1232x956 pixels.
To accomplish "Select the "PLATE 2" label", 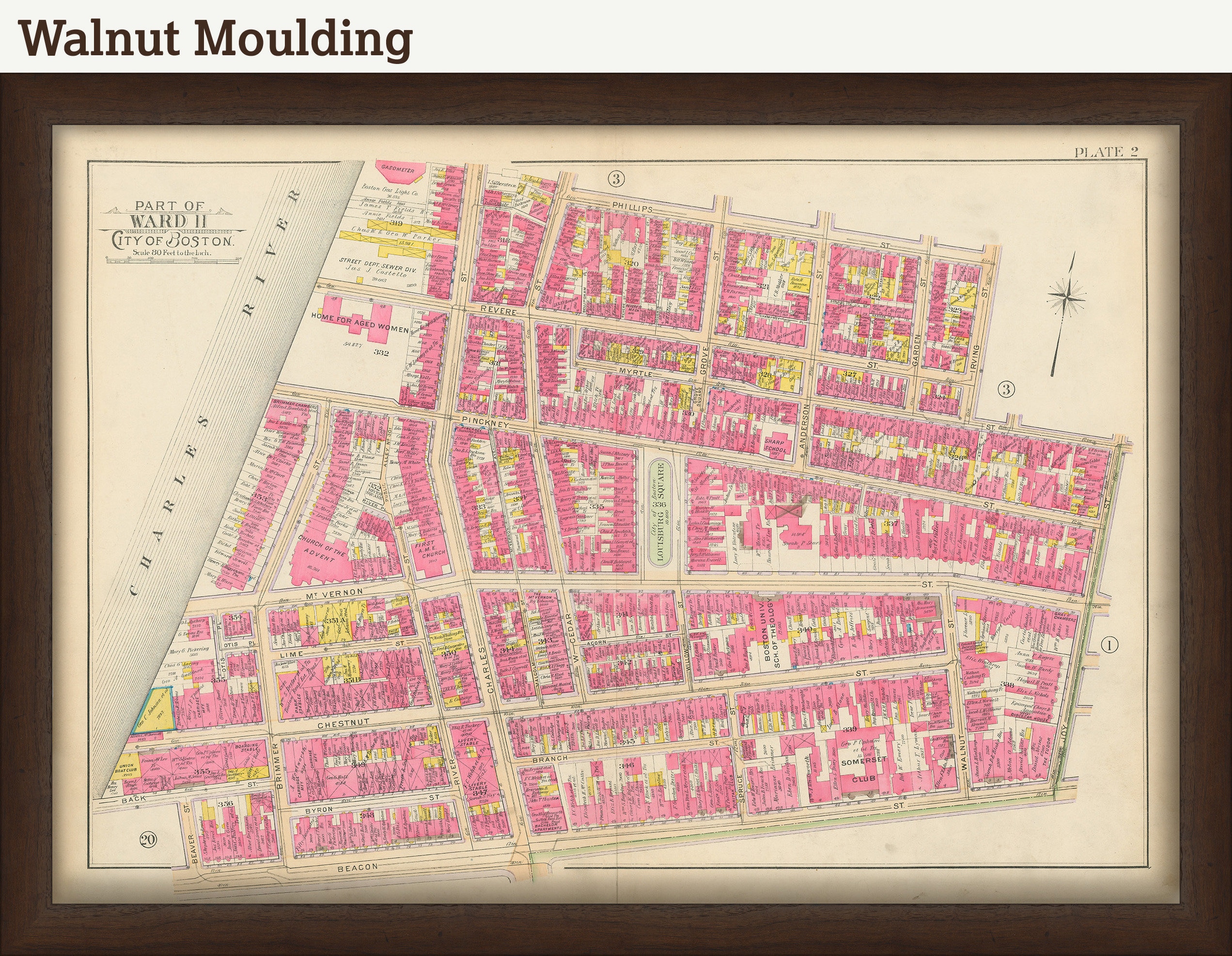I will pyautogui.click(x=1106, y=152).
